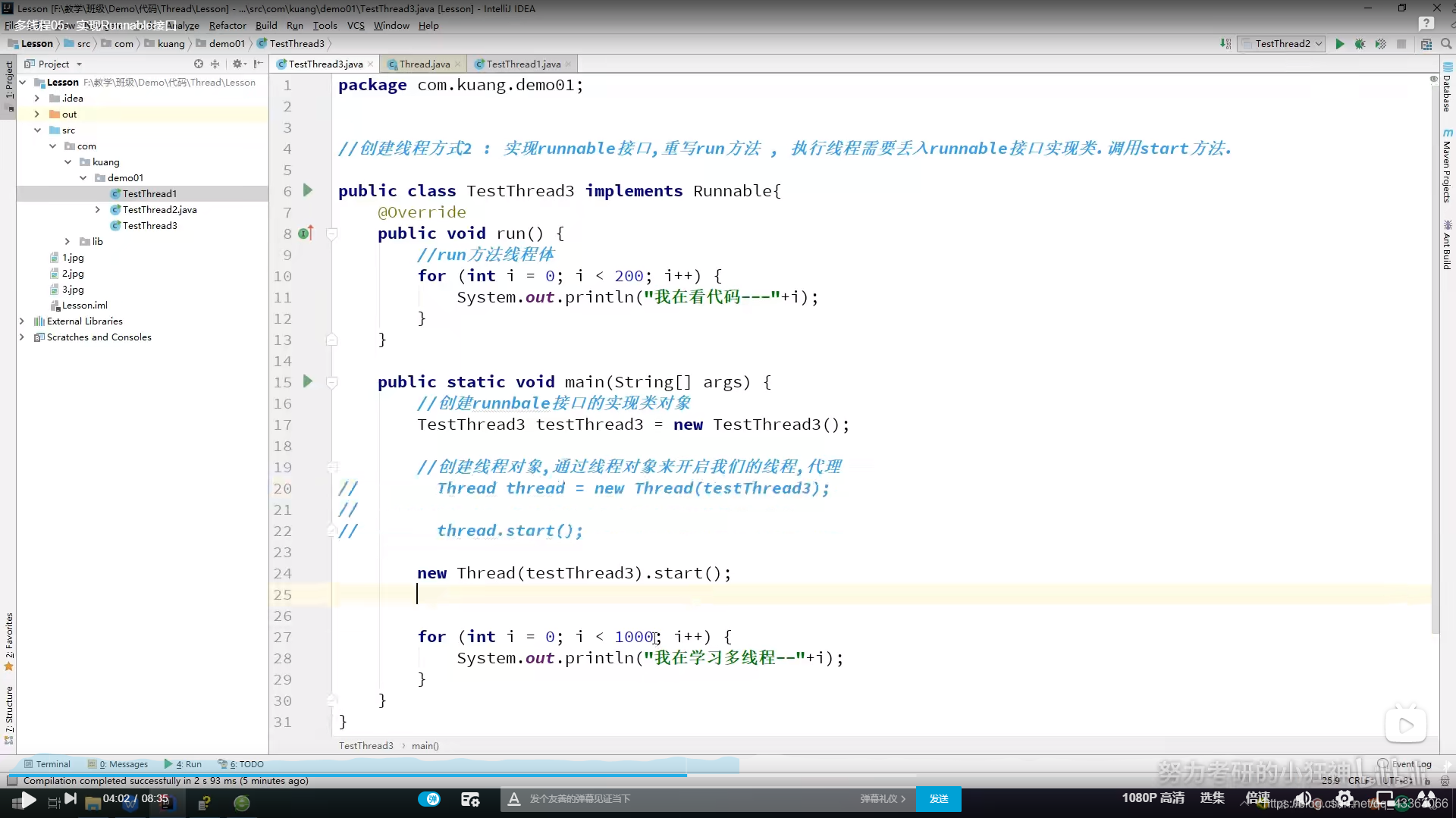Hide the Project panel with the hide icon
The width and height of the screenshot is (1456, 818).
(259, 64)
